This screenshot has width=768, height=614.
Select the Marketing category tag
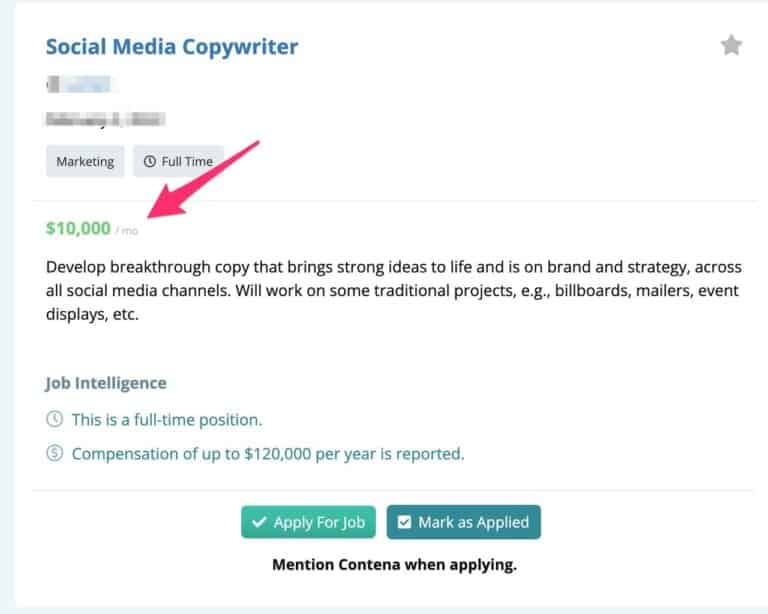click(85, 161)
